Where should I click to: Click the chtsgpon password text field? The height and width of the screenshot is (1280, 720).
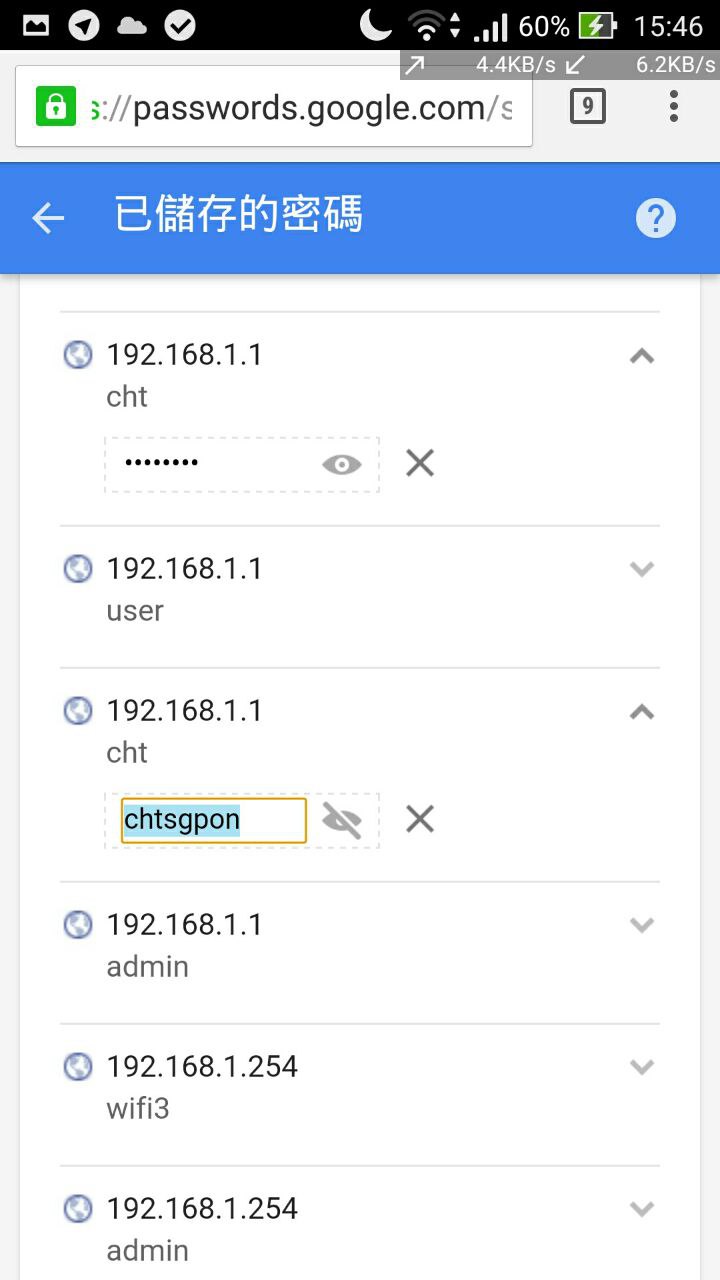click(x=213, y=820)
